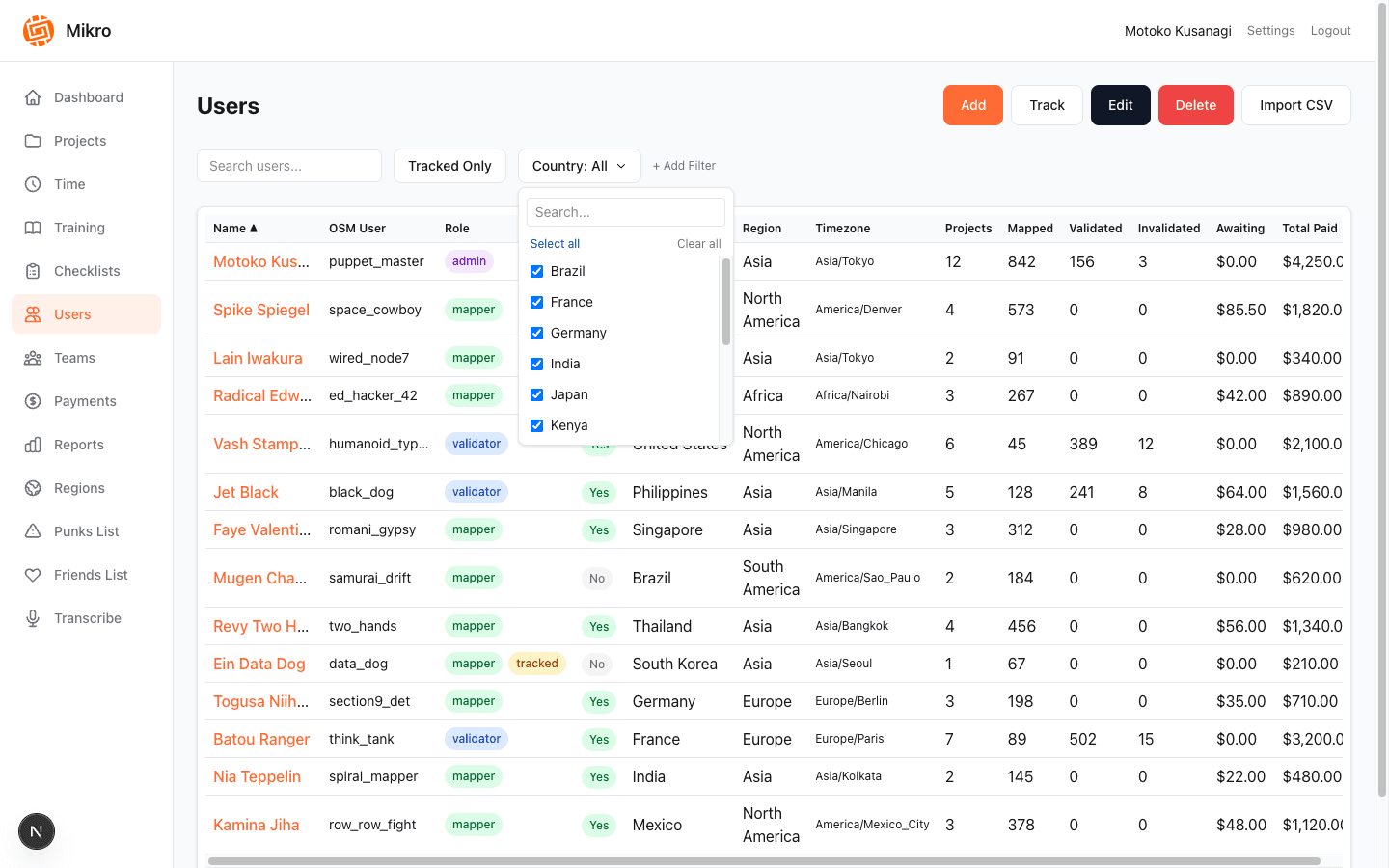Select the Reports chart icon
Screen dimensions: 1389x868
(x=33, y=445)
